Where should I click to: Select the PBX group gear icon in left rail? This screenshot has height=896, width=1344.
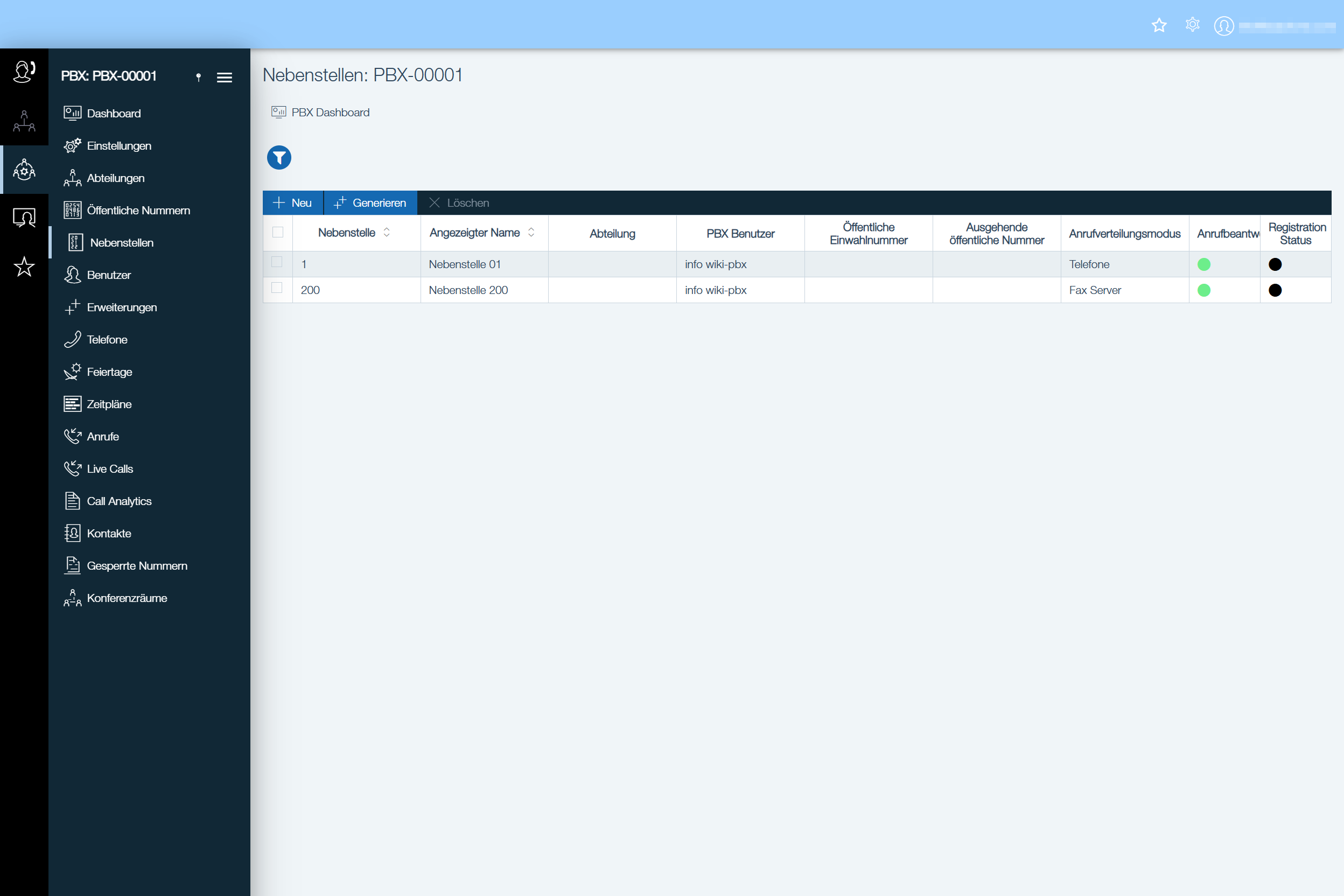24,170
